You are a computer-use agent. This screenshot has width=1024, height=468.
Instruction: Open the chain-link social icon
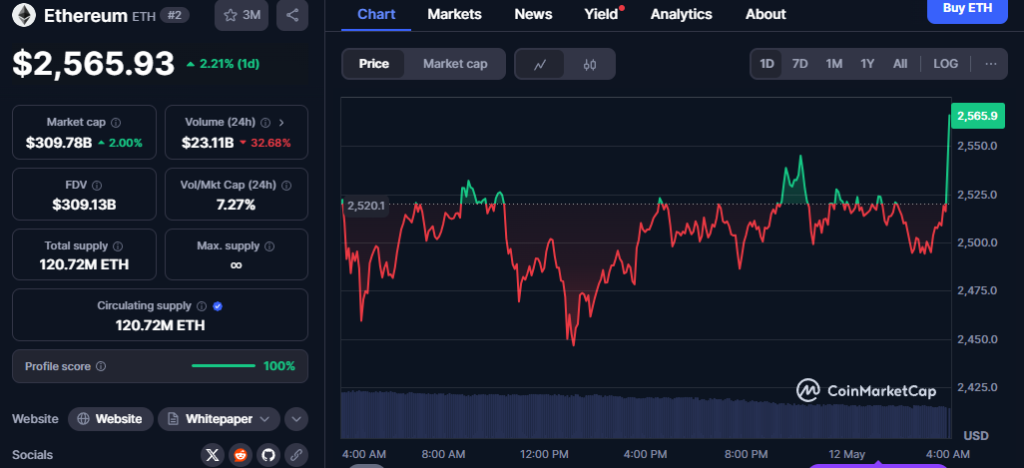(x=296, y=455)
